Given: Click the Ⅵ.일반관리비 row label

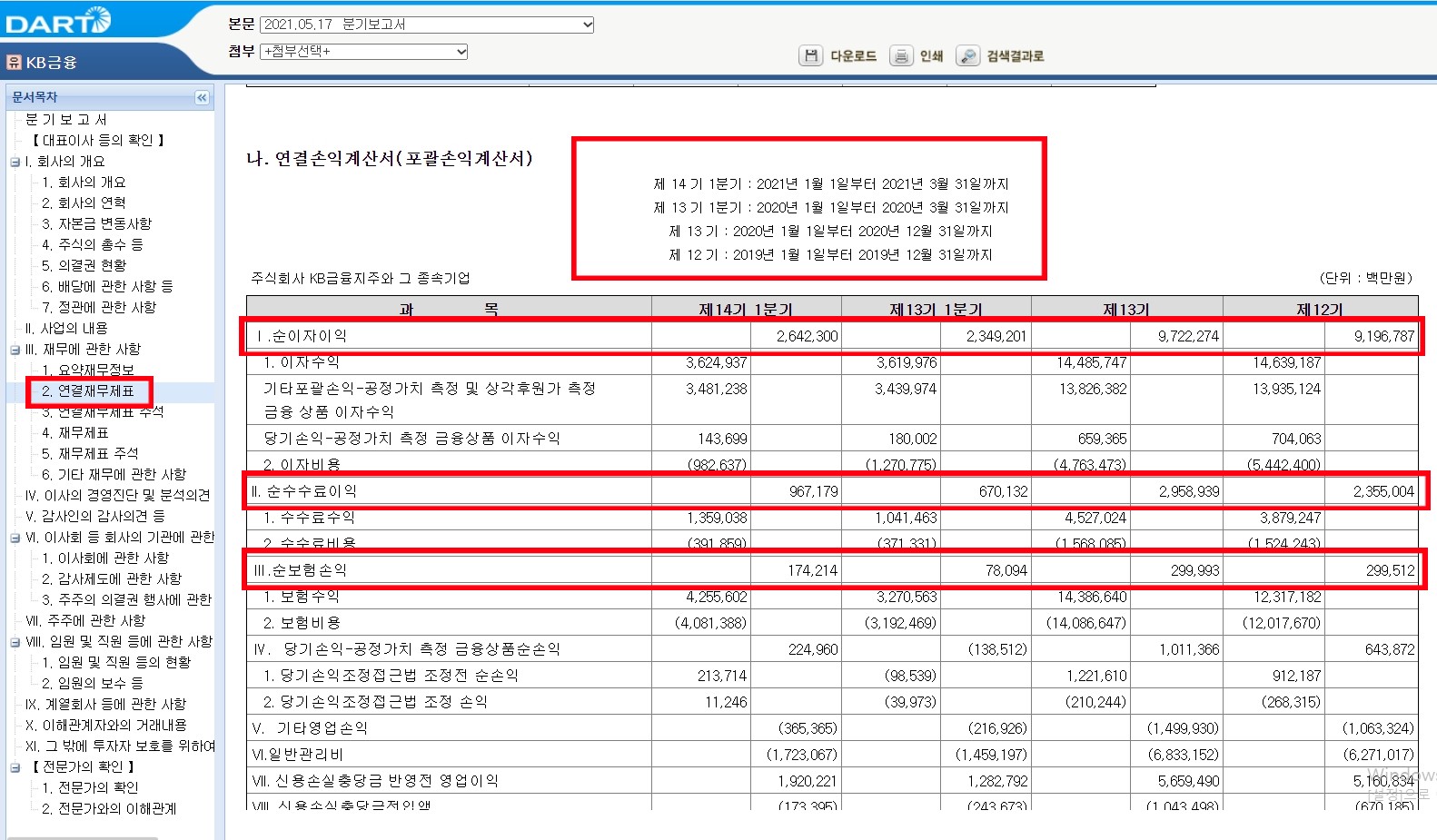Looking at the screenshot, I should tap(297, 755).
